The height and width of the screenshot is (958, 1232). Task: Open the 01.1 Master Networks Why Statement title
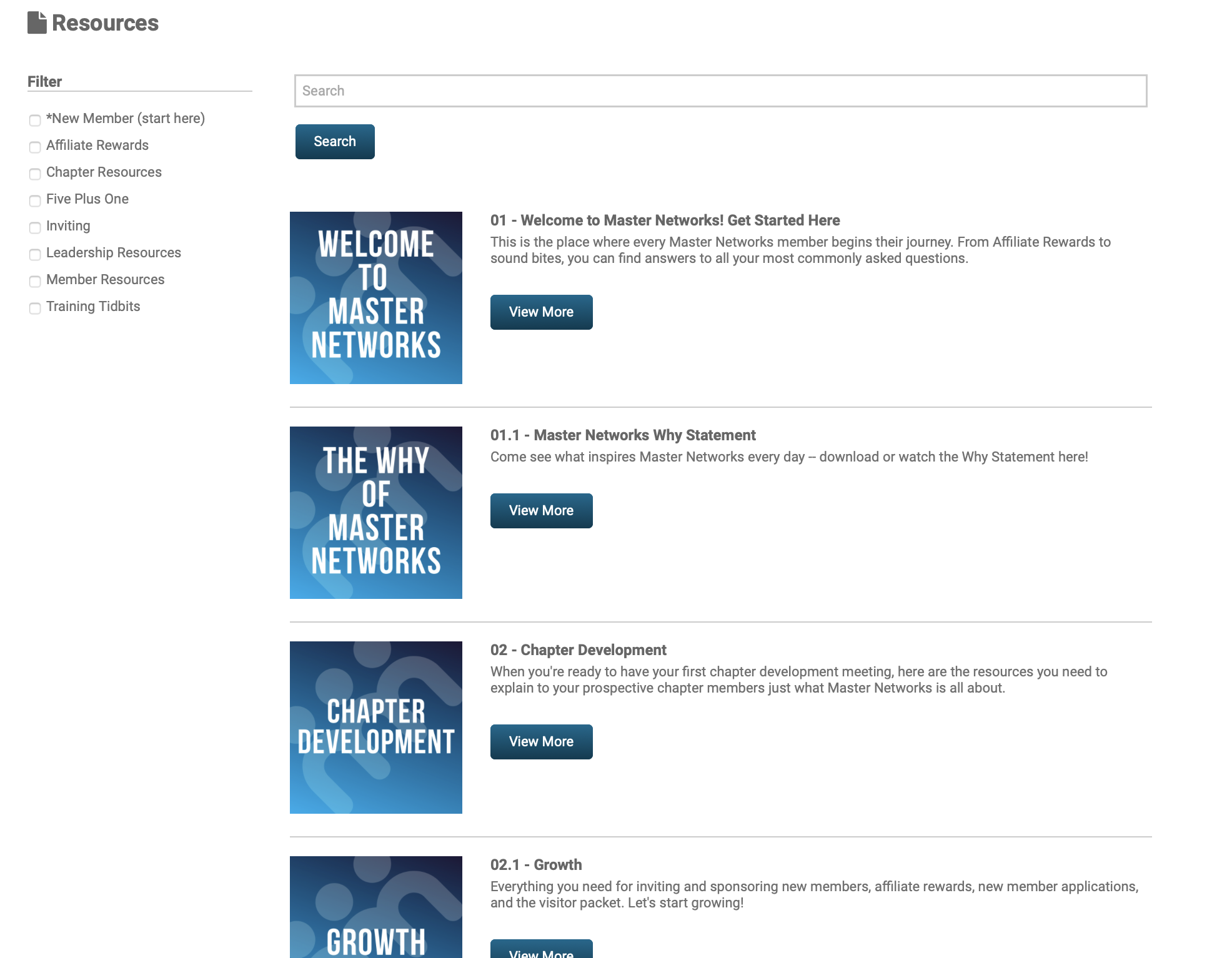[622, 435]
